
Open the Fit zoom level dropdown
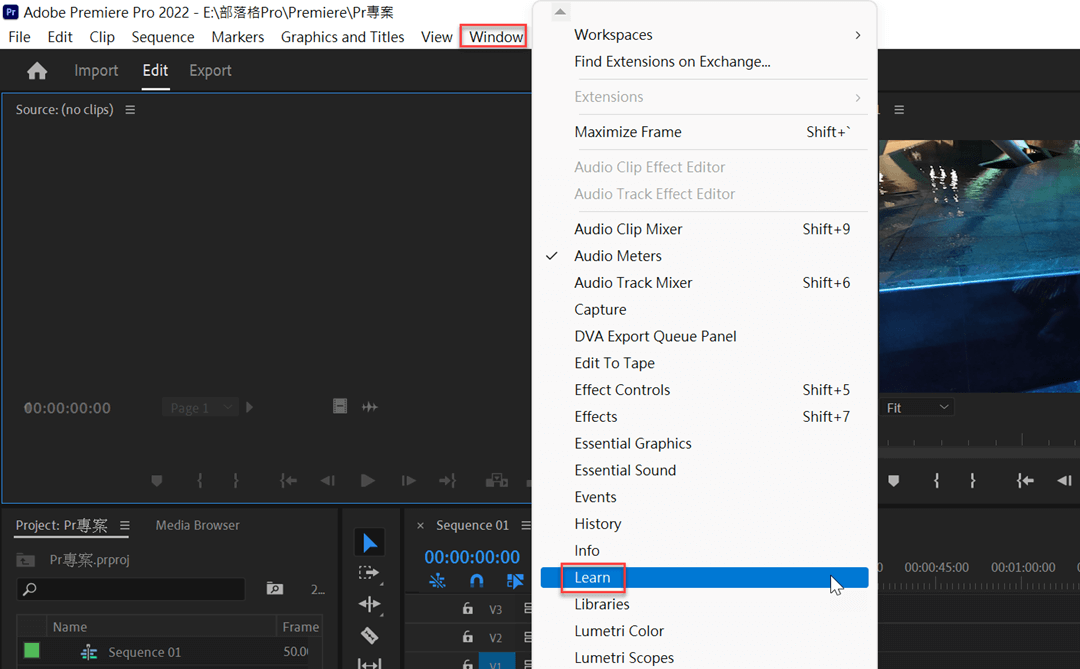[916, 407]
